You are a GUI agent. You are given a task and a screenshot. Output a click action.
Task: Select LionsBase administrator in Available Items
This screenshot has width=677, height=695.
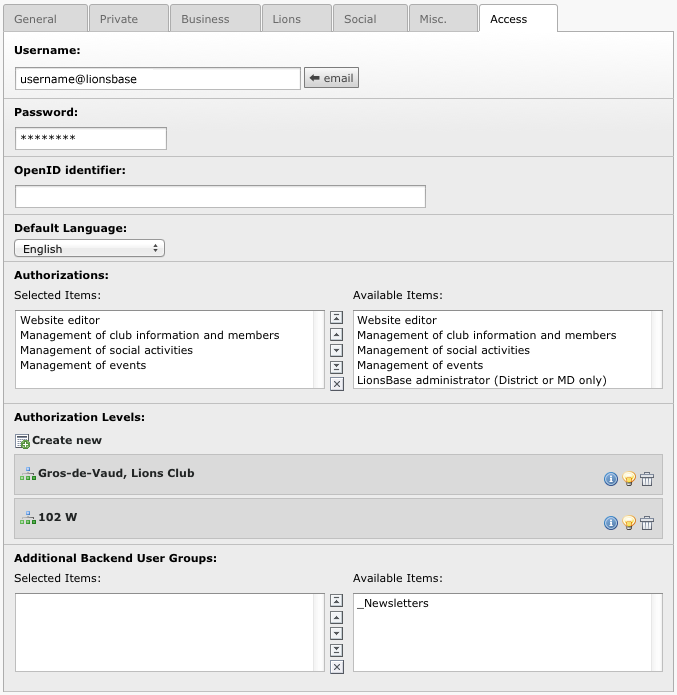point(481,380)
